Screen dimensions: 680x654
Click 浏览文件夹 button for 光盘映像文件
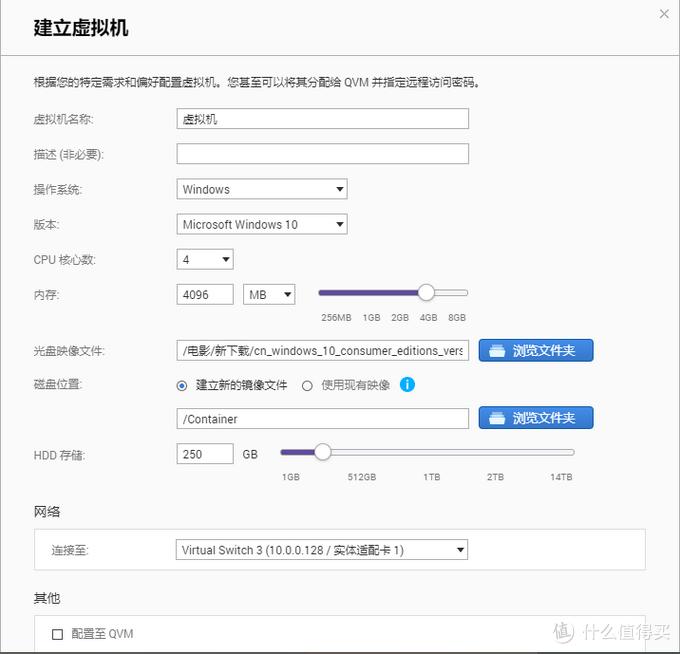[536, 350]
